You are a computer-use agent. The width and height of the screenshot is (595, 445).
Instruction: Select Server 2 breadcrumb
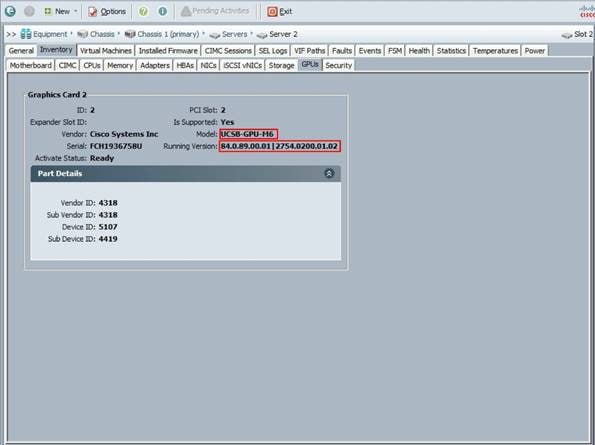(x=283, y=34)
